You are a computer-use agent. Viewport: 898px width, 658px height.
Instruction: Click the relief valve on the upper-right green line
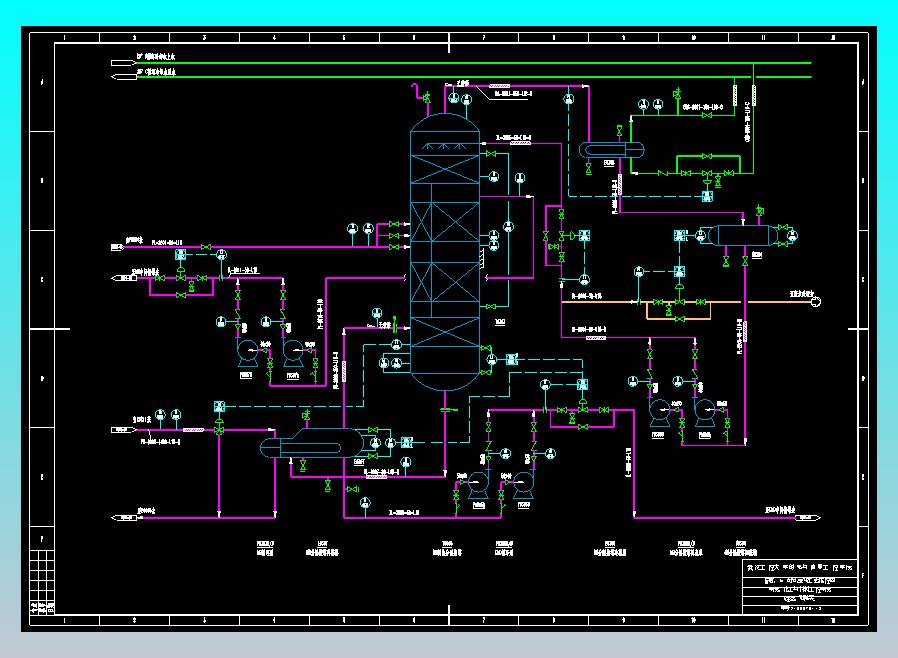677,93
